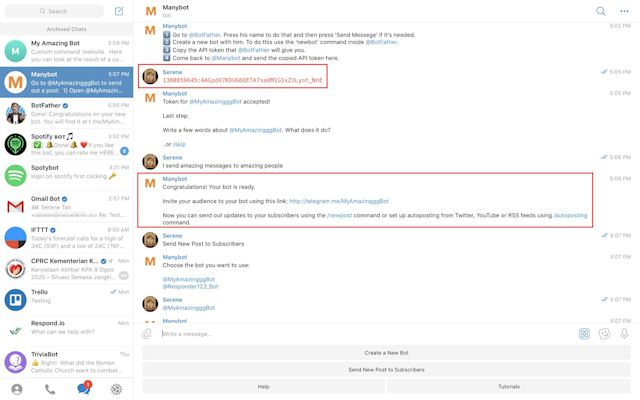Open the Spotybot chat
This screenshot has width=640, height=400.
click(67, 175)
